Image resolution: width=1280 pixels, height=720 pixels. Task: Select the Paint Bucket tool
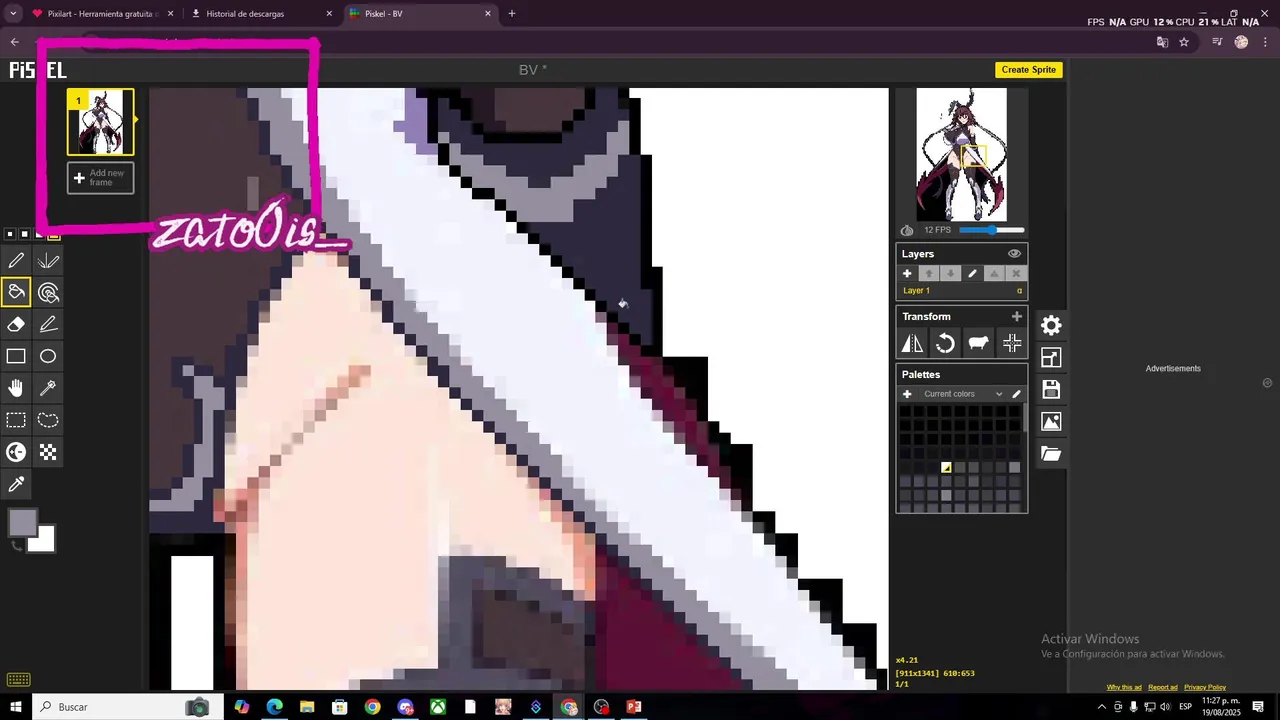coord(16,293)
